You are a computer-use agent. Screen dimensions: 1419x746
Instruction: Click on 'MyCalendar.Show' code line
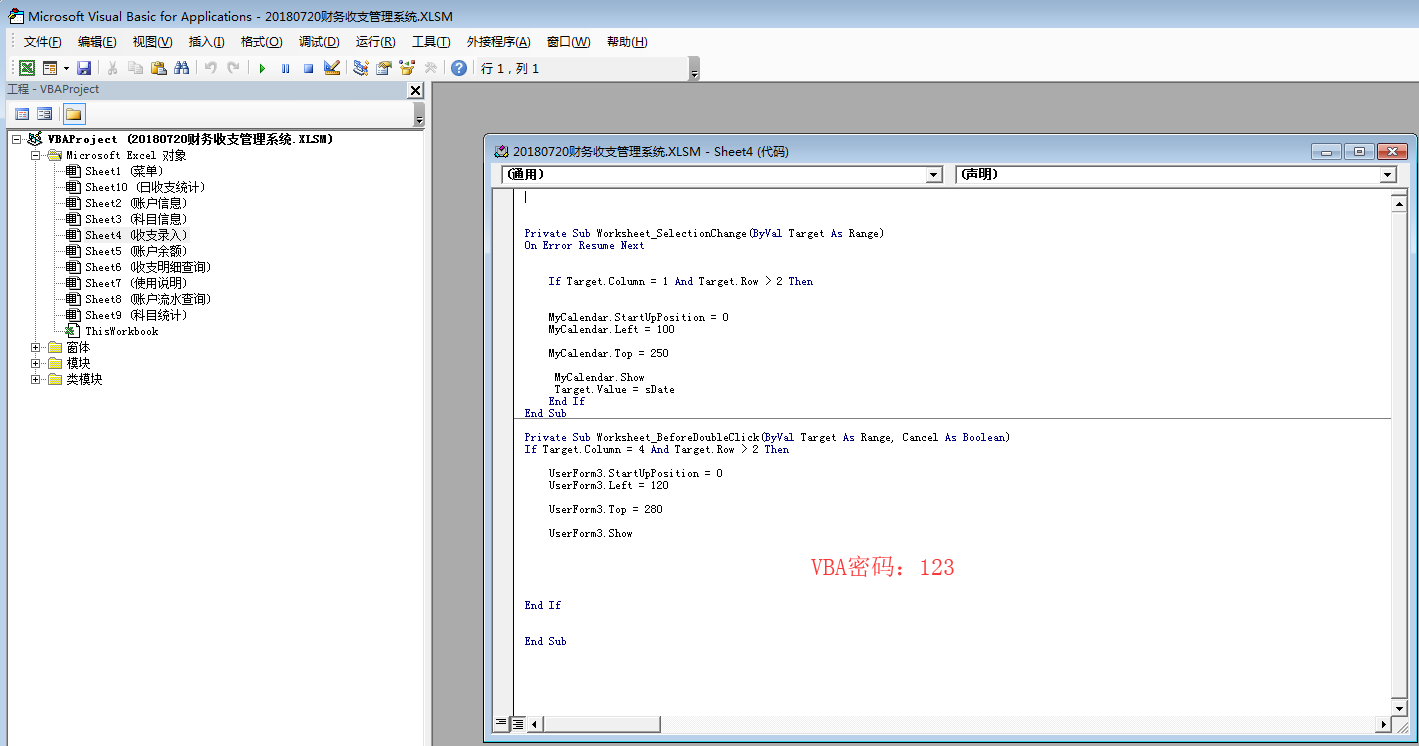point(599,377)
